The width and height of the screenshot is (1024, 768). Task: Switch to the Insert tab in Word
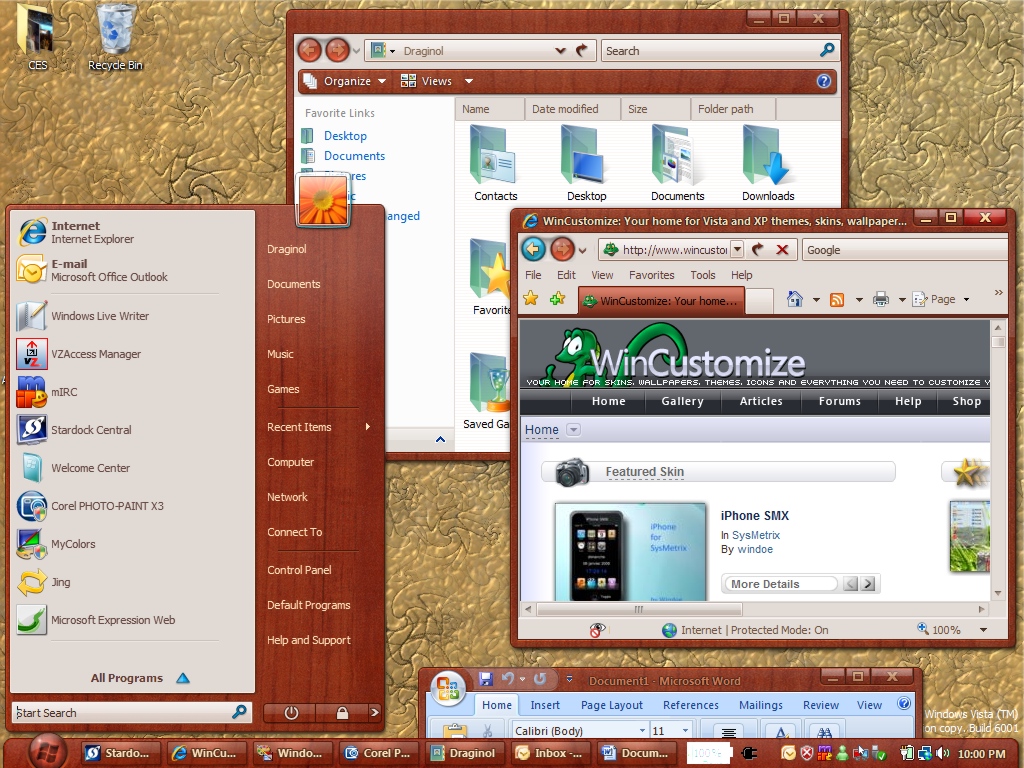pyautogui.click(x=545, y=705)
